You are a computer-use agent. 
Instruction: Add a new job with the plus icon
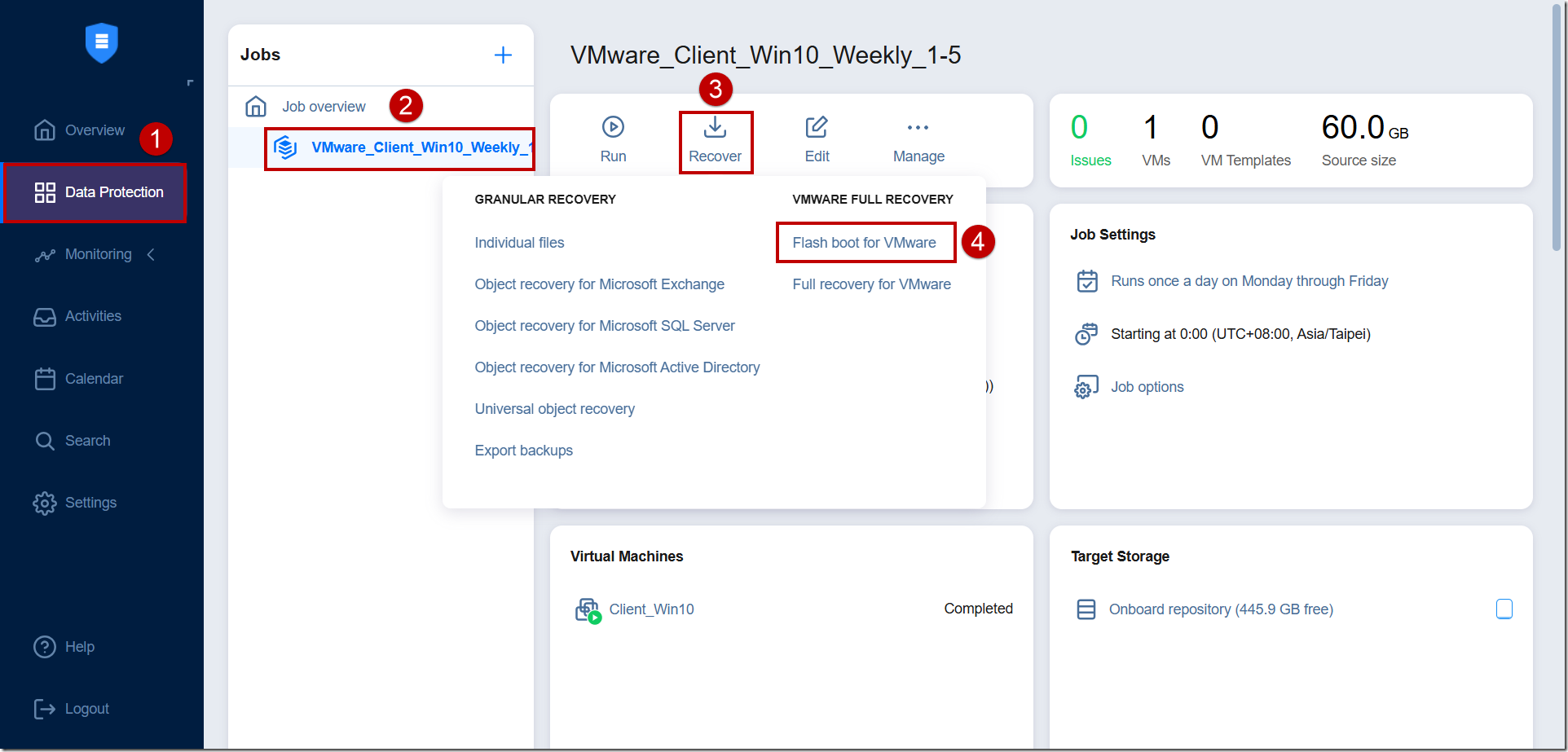pyautogui.click(x=504, y=55)
